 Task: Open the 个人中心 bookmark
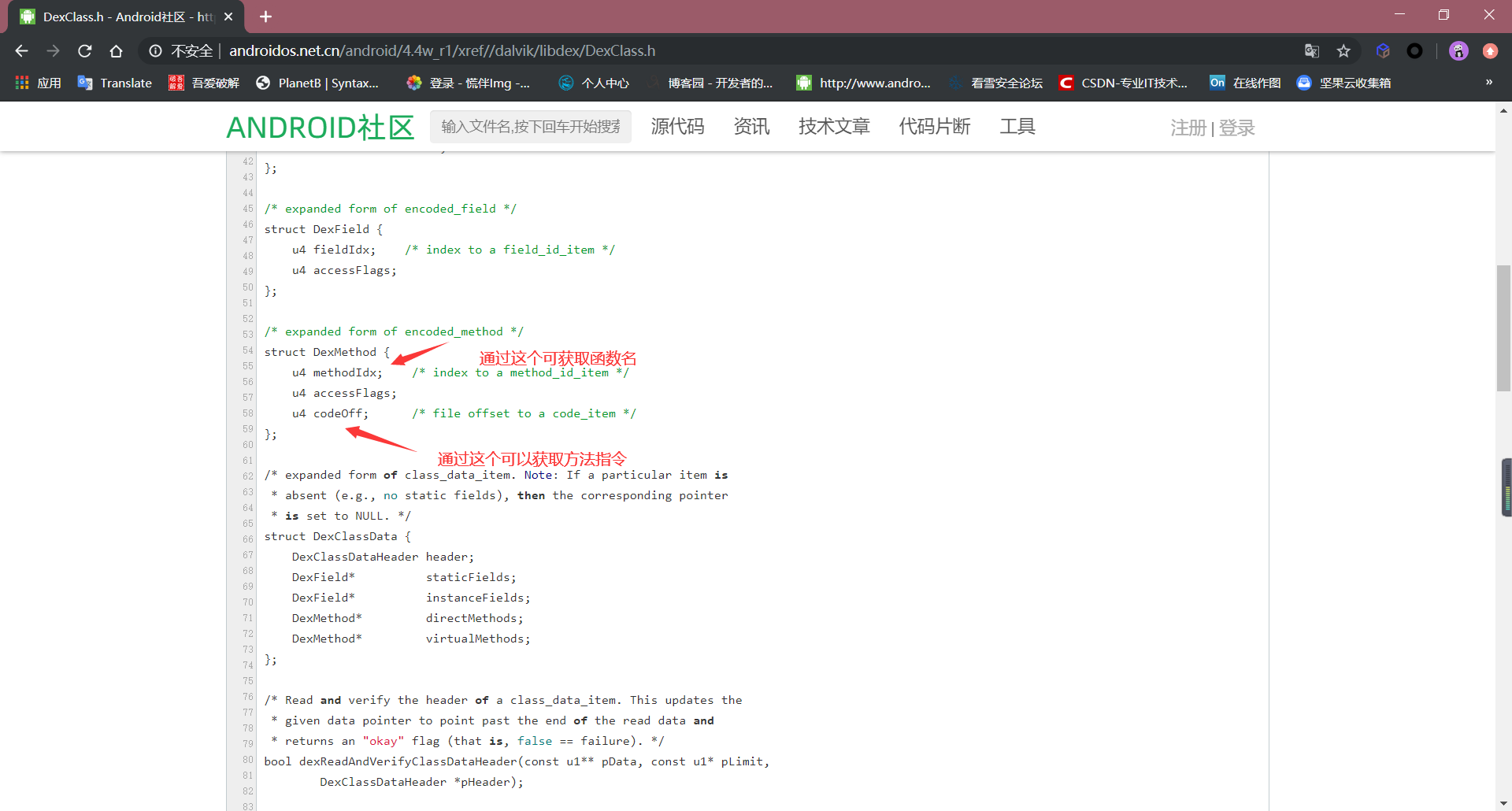click(593, 83)
